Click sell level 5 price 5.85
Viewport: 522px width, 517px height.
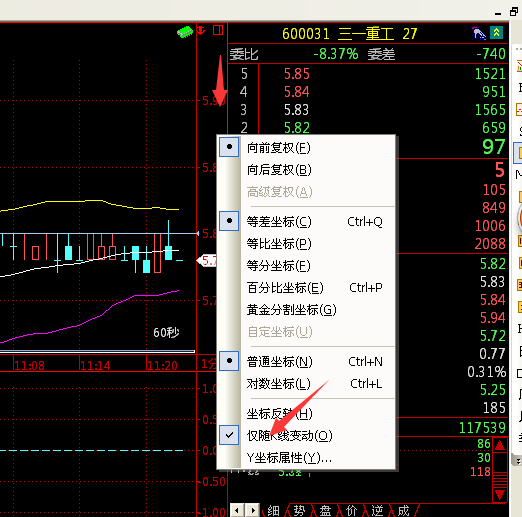pos(297,74)
